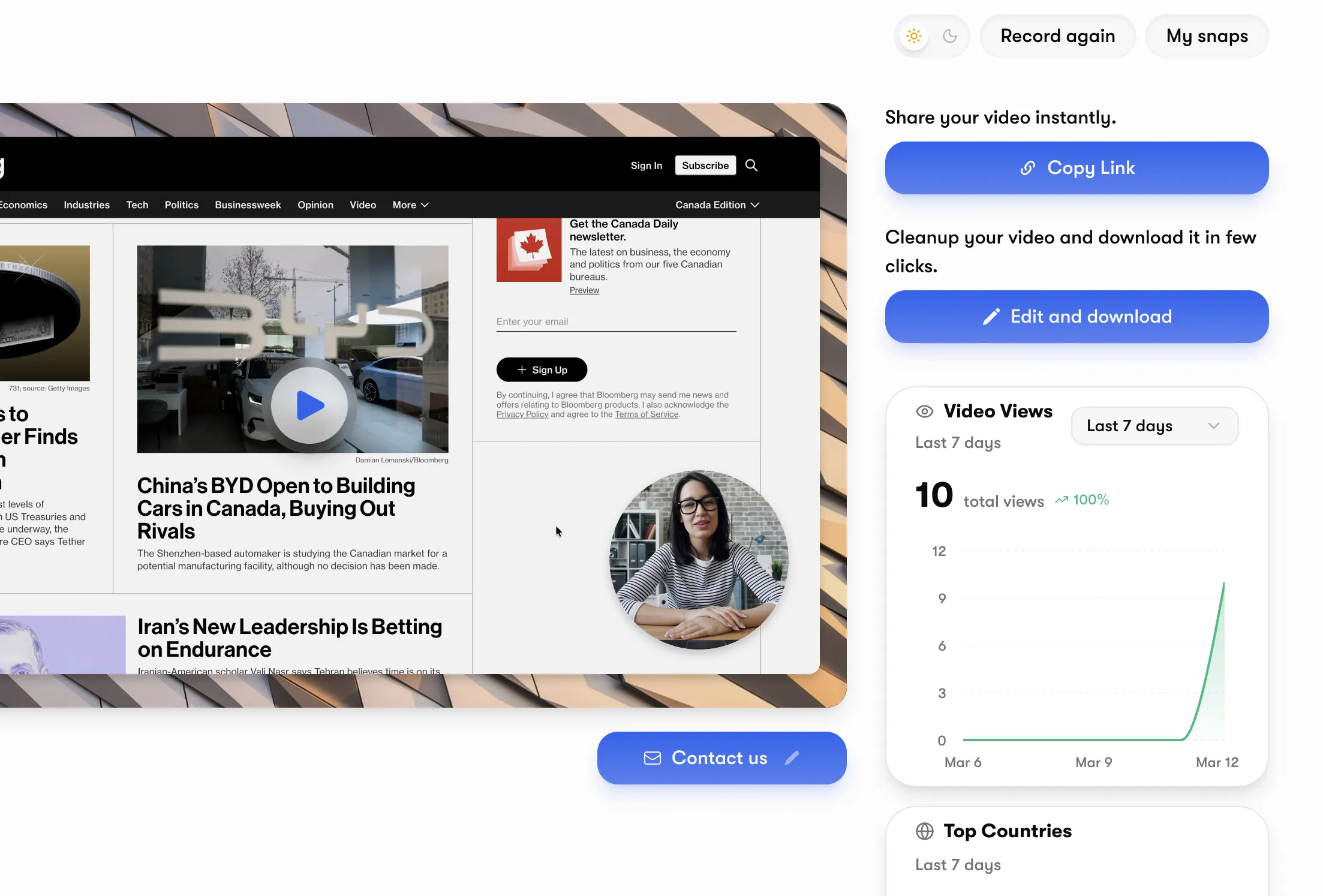Screen dimensions: 1323x896
Task: Click the Canada Daily newsletter maple leaf image
Action: coord(529,250)
